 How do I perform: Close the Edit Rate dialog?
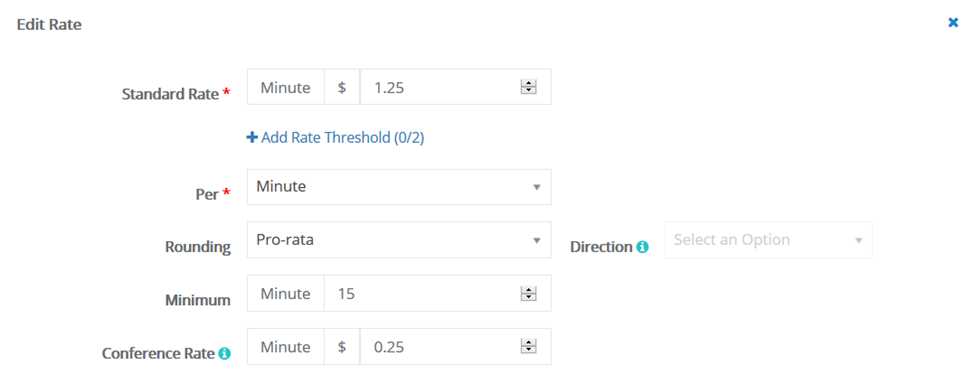point(953,22)
